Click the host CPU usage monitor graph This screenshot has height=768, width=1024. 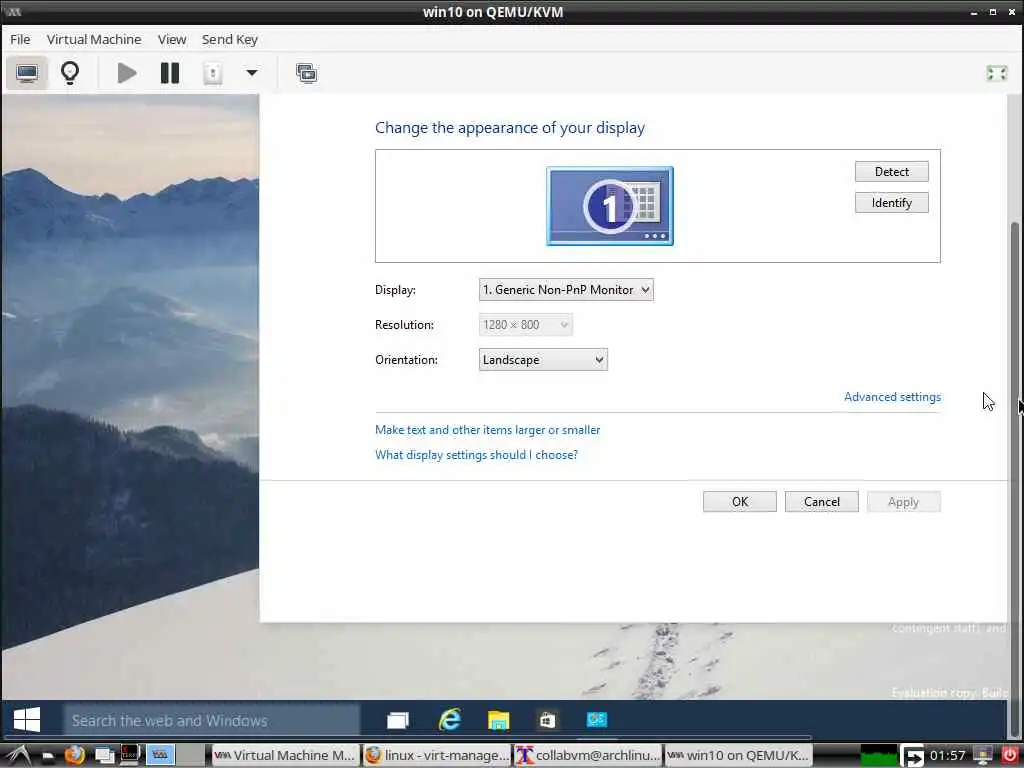(x=878, y=756)
